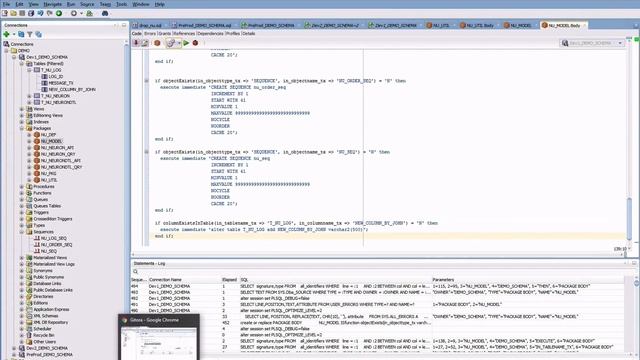Minimize the Connections panel
Screen dimensions: 640x360
124,25
